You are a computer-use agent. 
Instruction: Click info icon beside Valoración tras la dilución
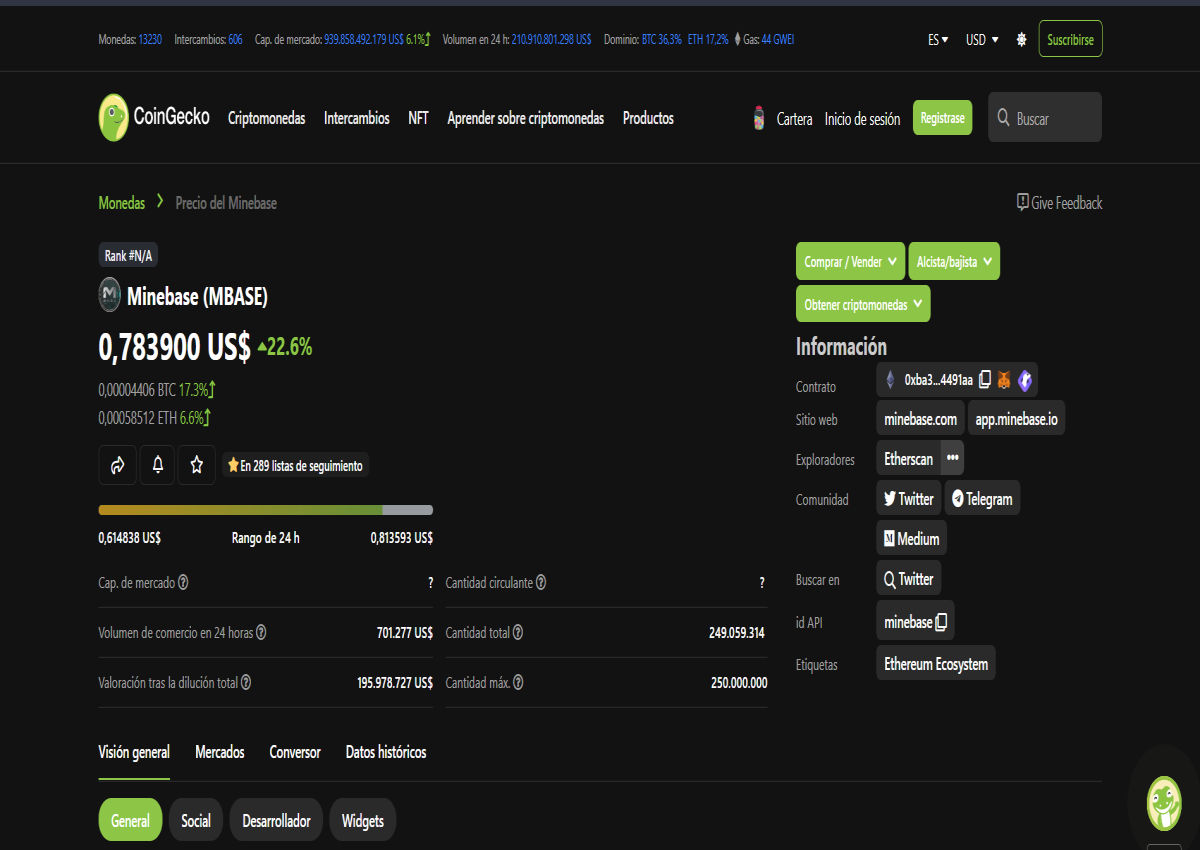[x=246, y=682]
